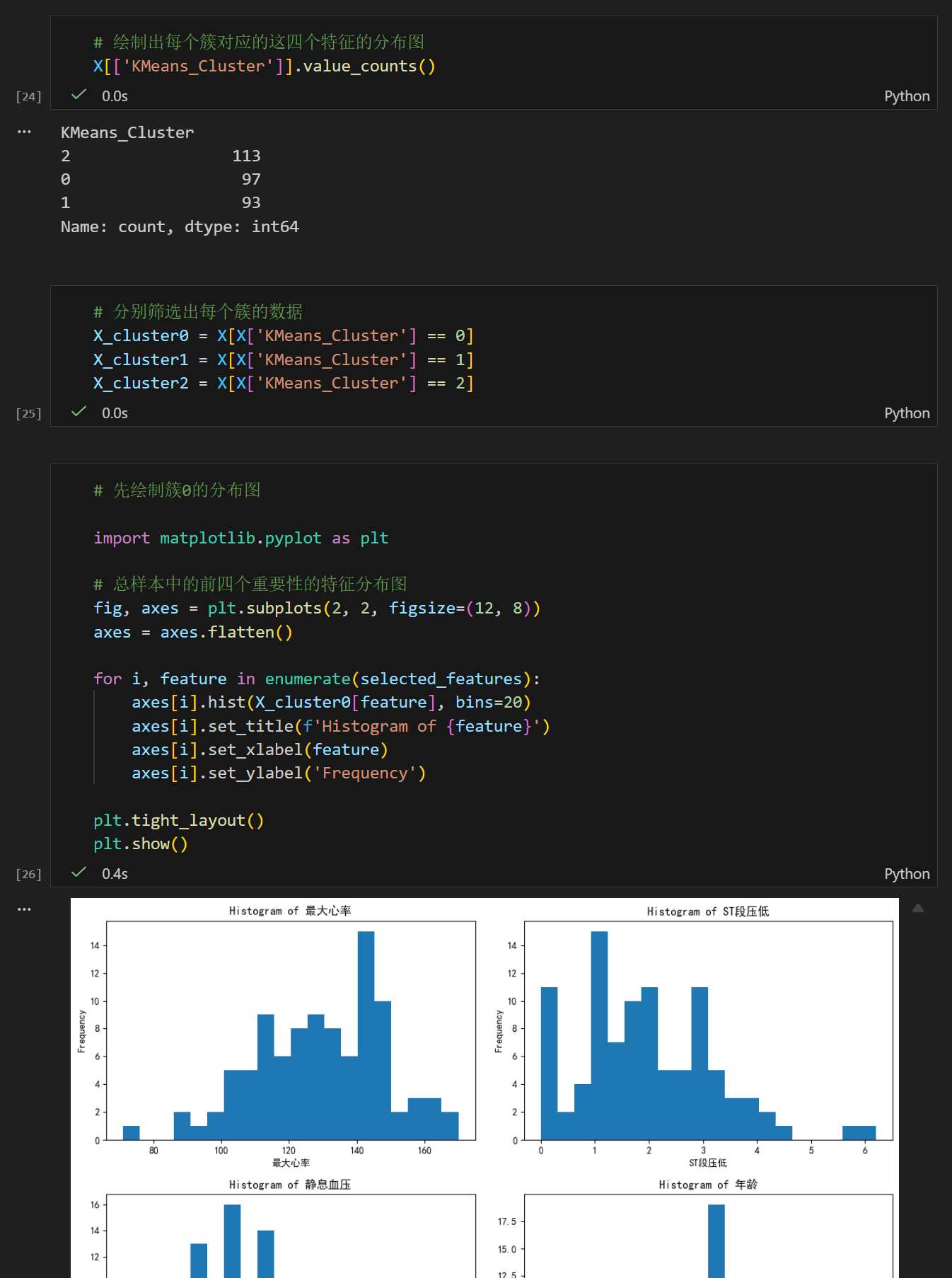The image size is (952, 1278).
Task: Place cursor on X_cluster0 assignment line
Action: pos(283,335)
